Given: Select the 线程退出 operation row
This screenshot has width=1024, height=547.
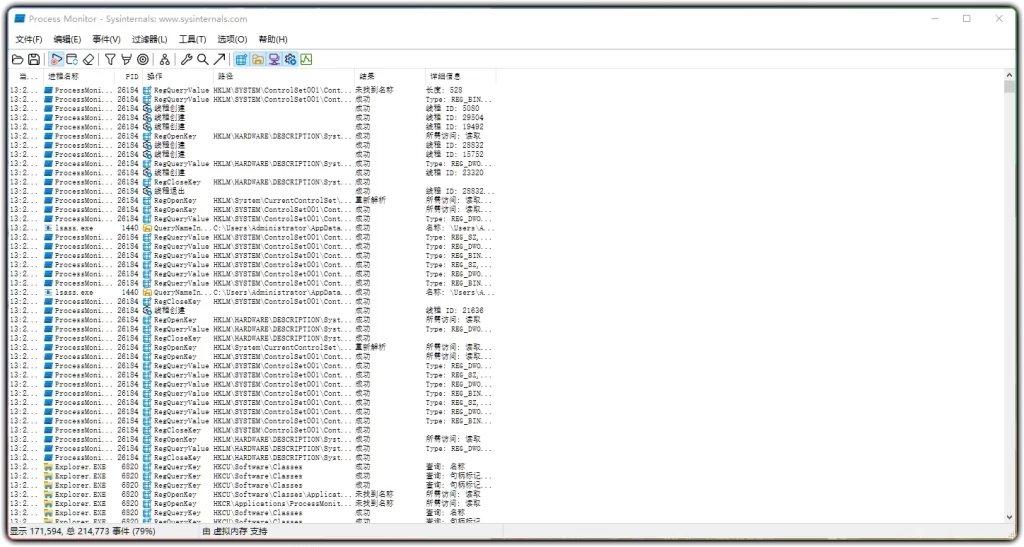Looking at the screenshot, I should click(x=252, y=191).
